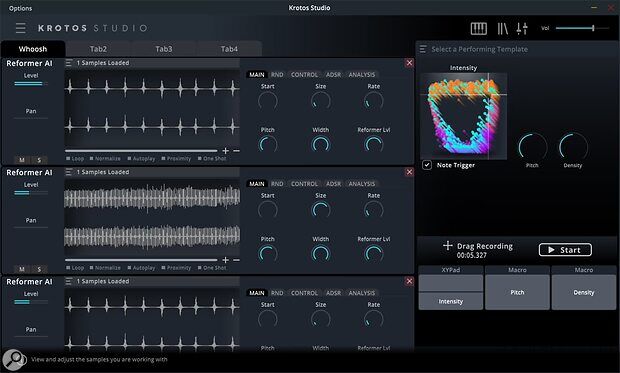Screen dimensions: 620x373
Task: Open the Select a Performing Template menu
Action: pos(423,49)
